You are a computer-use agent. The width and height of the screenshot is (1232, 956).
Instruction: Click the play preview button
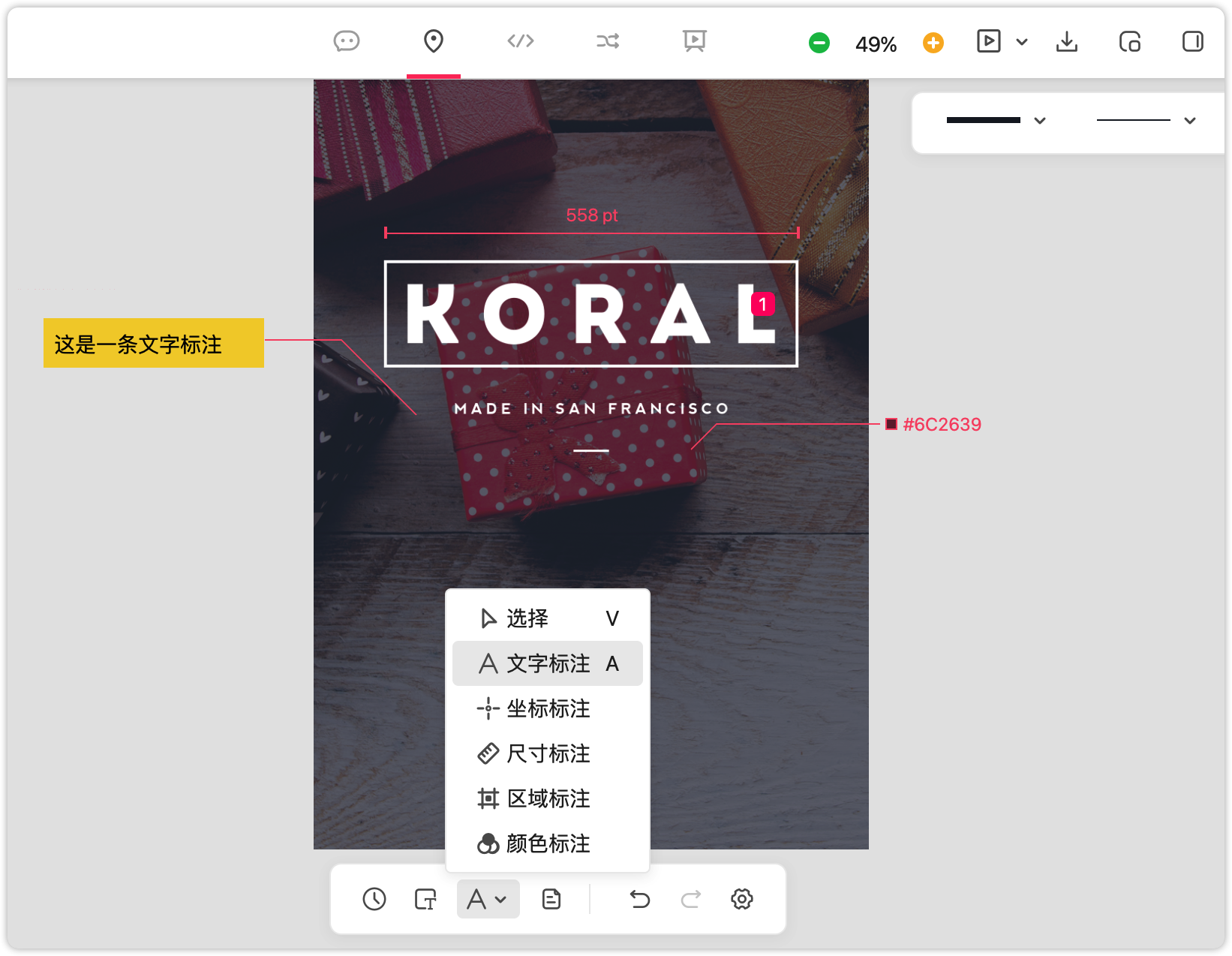(x=989, y=41)
